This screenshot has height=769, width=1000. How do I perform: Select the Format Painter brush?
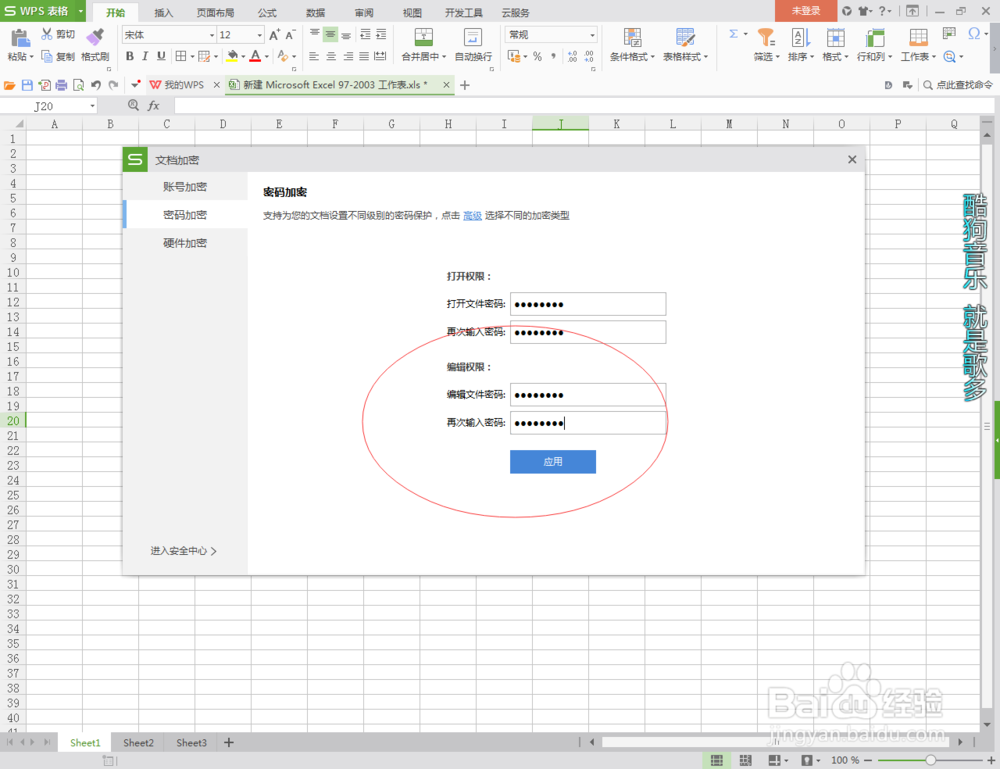(x=95, y=37)
